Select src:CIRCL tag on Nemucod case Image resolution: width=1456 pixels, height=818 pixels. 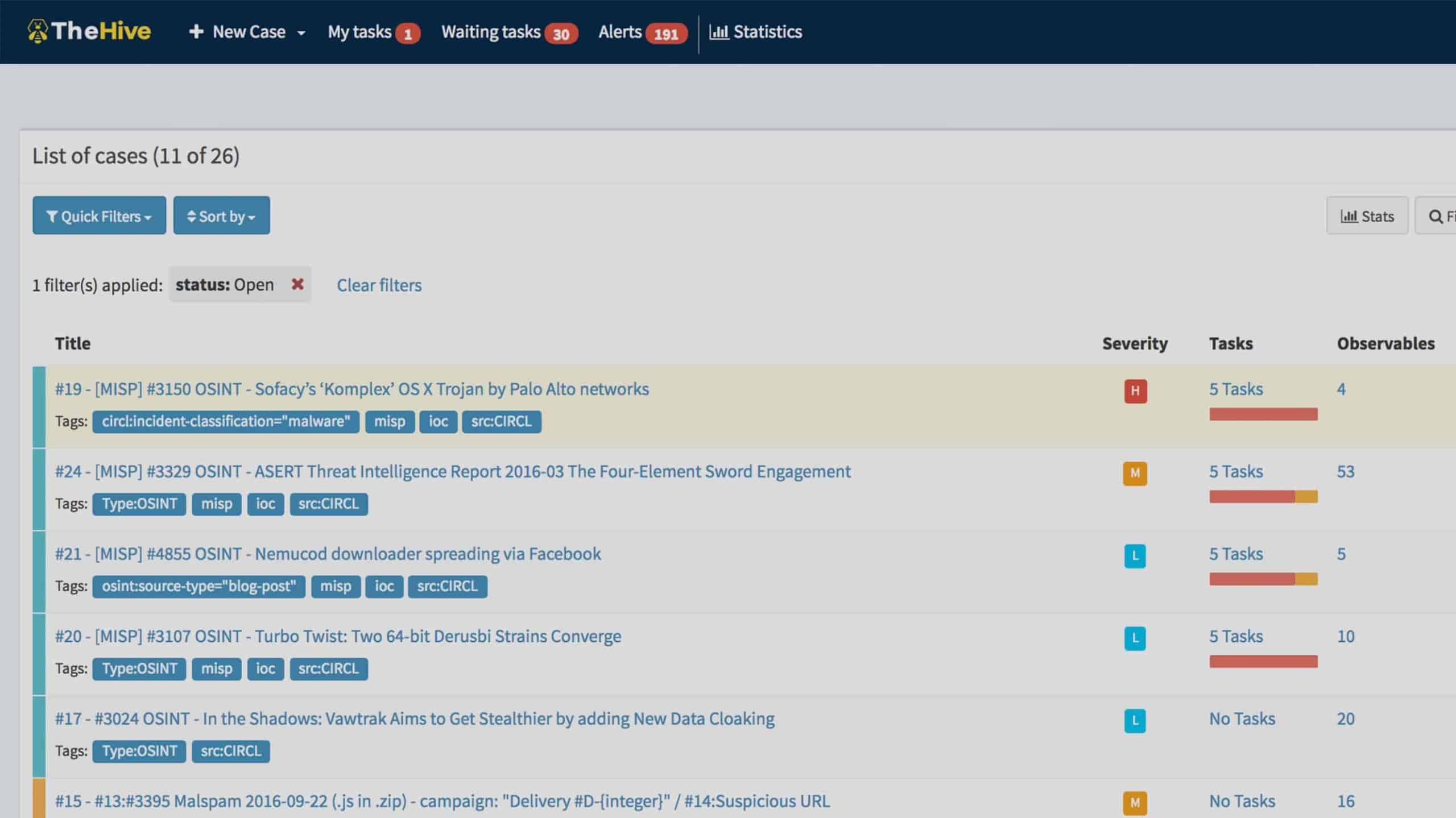[448, 585]
